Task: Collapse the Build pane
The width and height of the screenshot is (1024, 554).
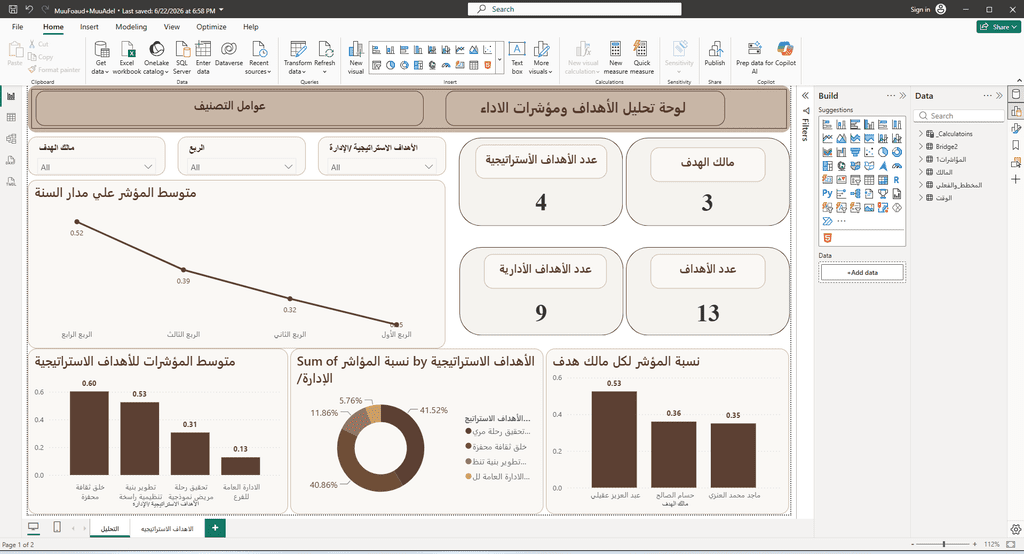Action: coord(903,95)
